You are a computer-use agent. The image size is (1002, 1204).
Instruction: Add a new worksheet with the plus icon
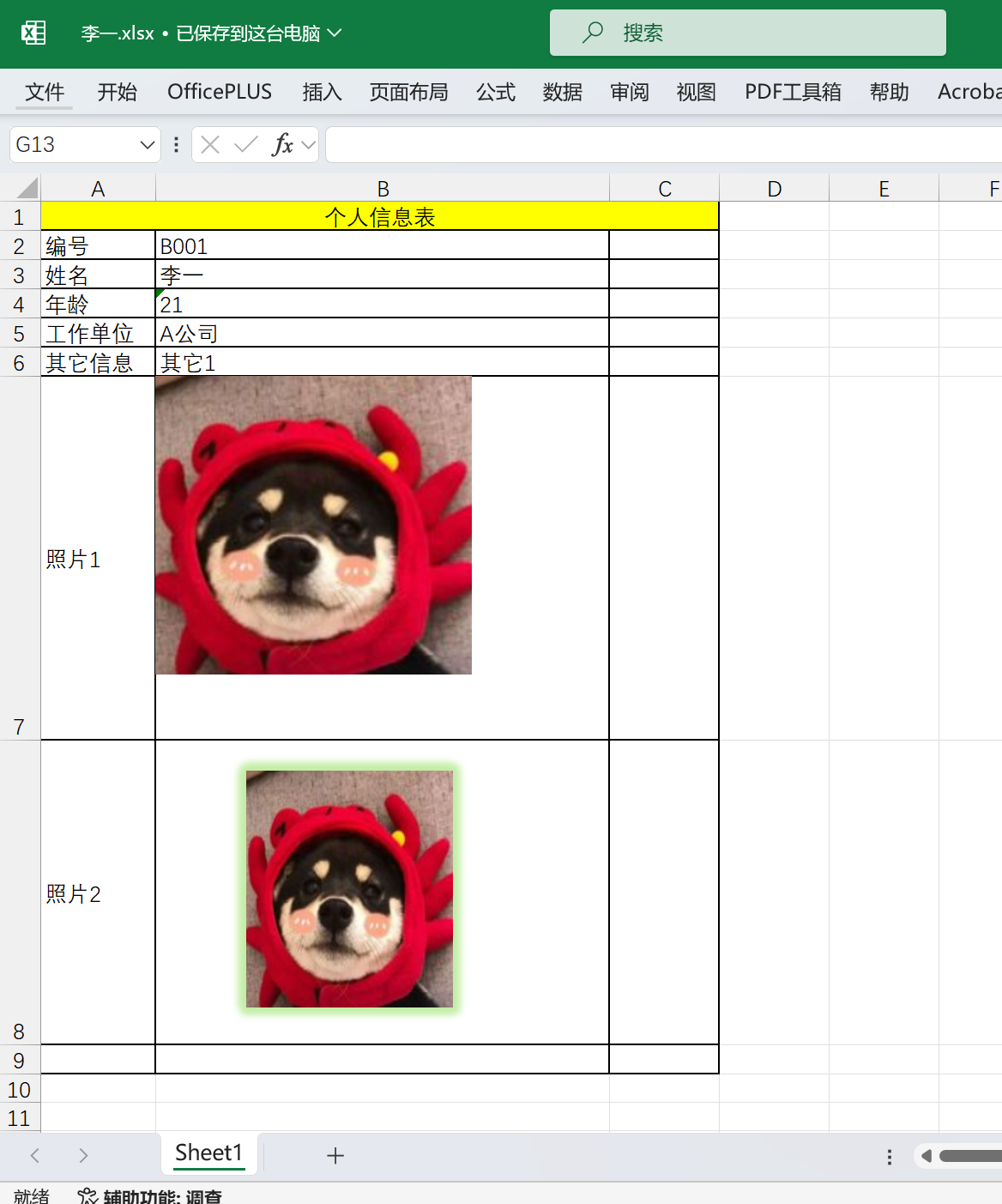coord(335,1155)
